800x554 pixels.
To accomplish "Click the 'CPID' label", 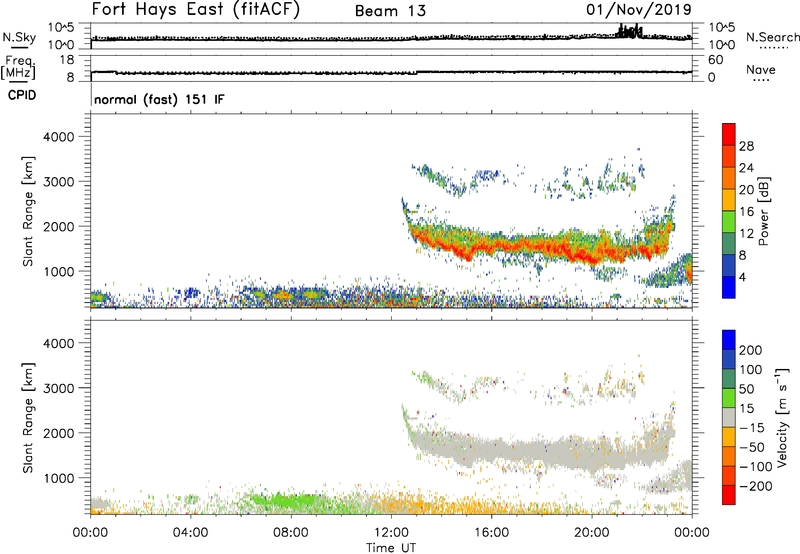I will coord(22,95).
